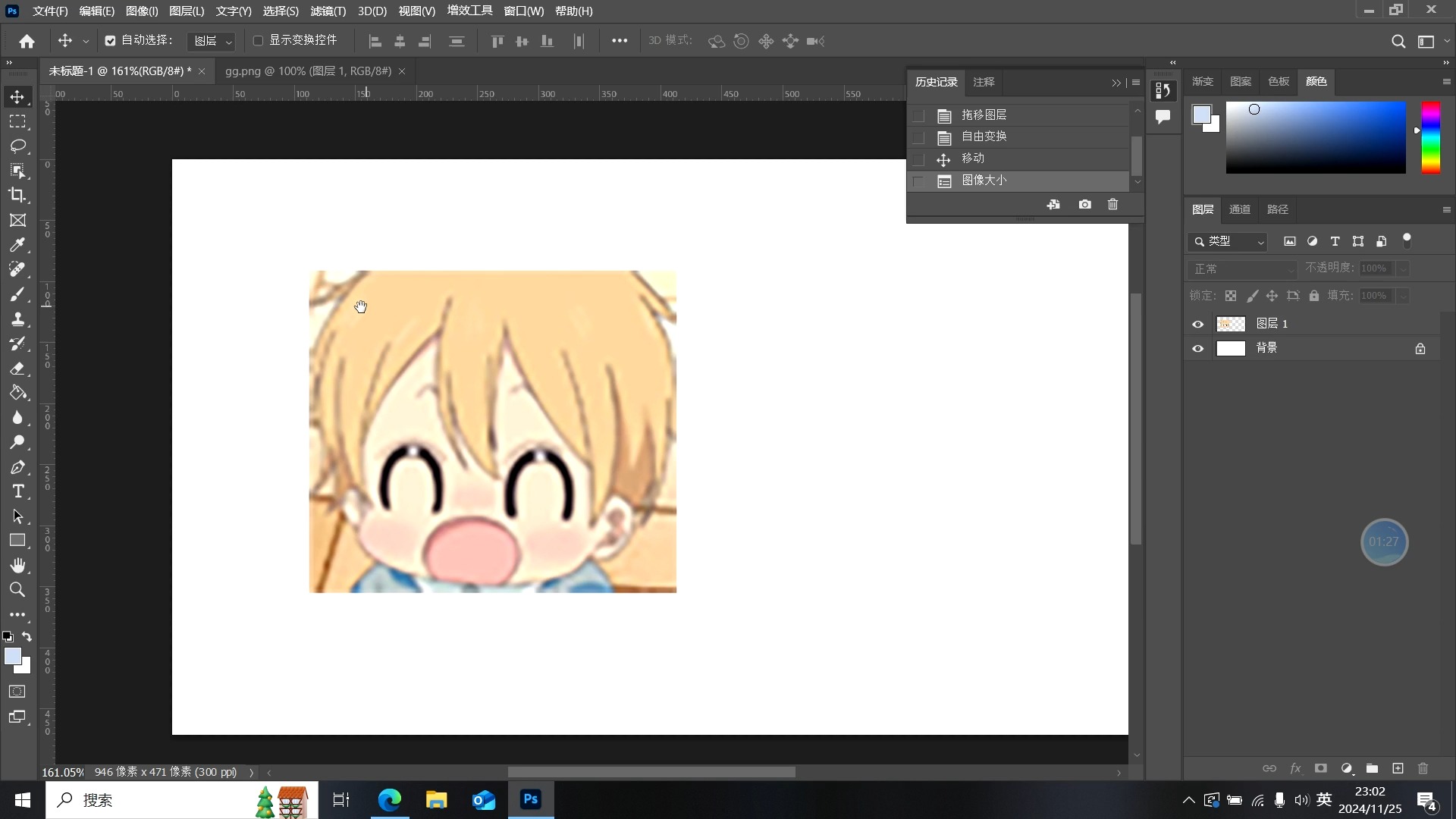Click the zoom percentage field 161.05%
The height and width of the screenshot is (819, 1456).
(63, 773)
